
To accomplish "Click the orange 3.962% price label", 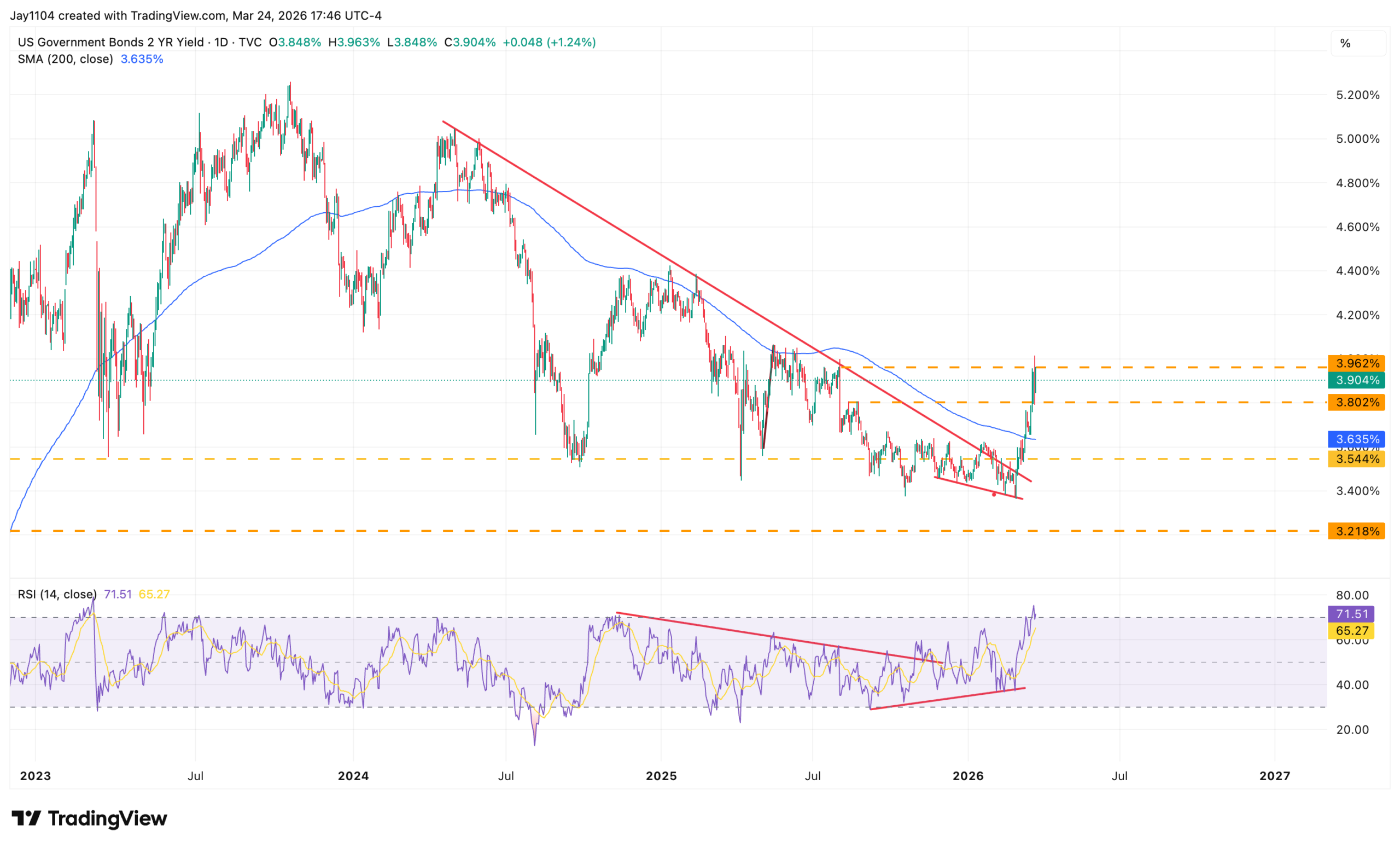I will 1356,363.
